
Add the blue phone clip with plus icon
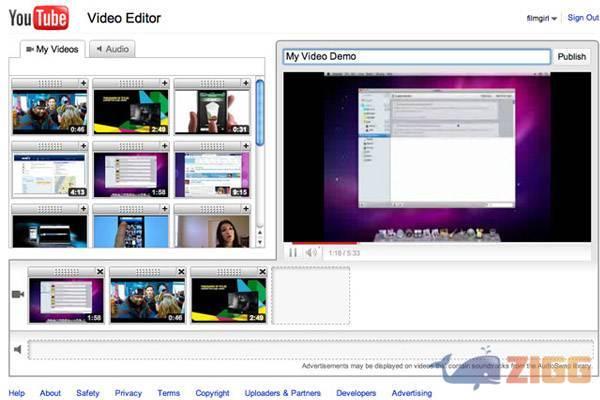[x=164, y=209]
